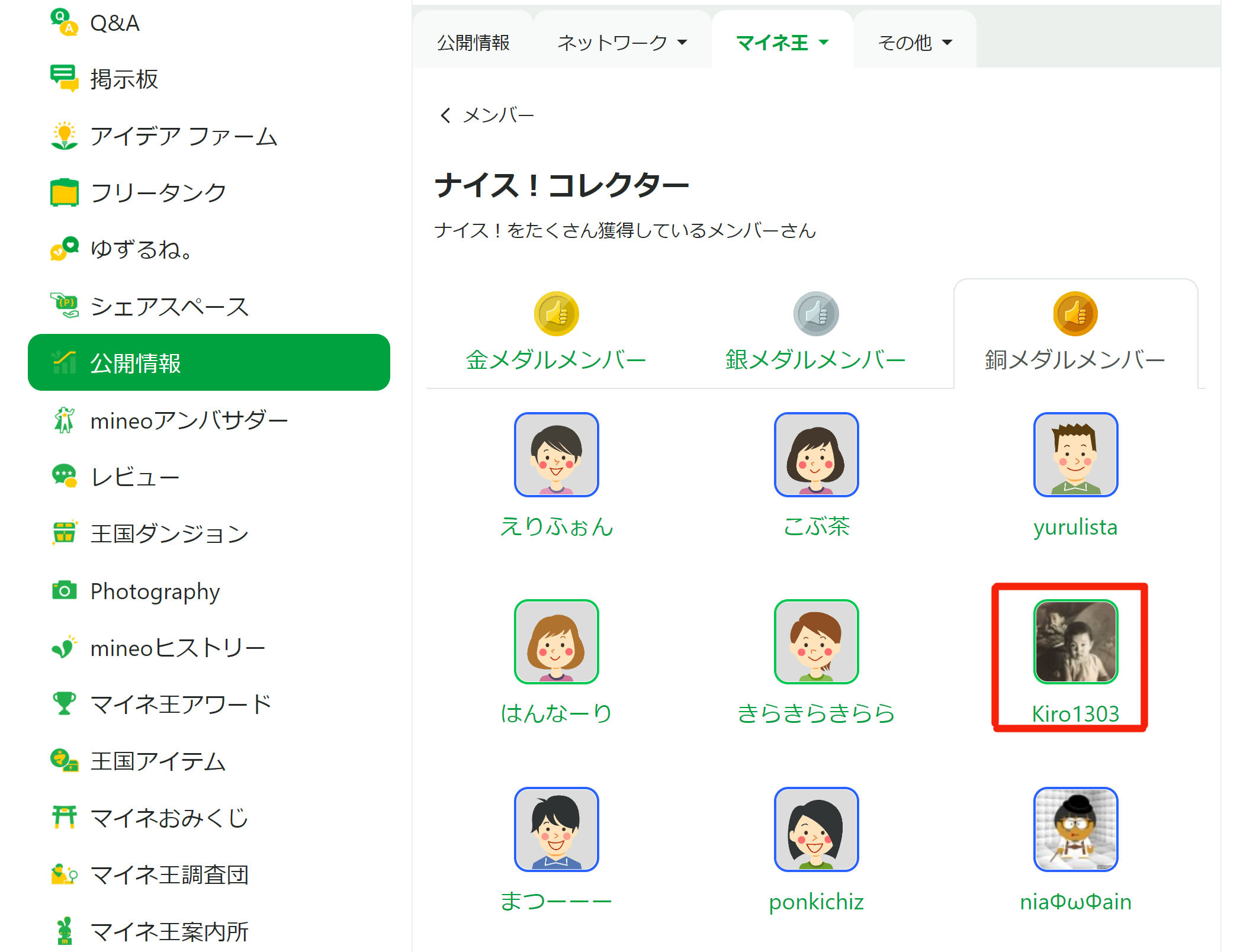This screenshot has width=1240, height=952.
Task: Switch to the 銀メダルメンバー tab
Action: [815, 359]
